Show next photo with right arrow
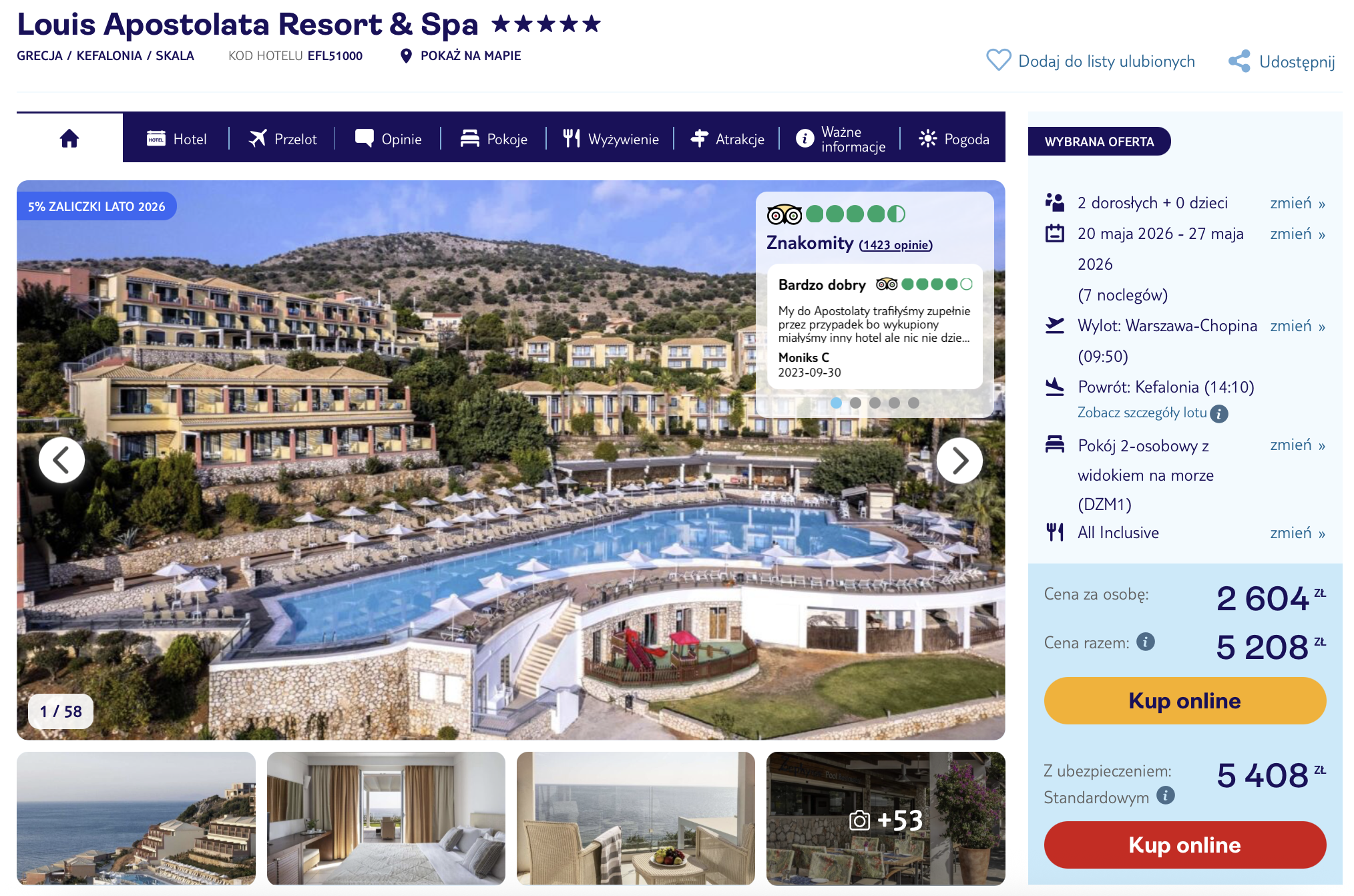Viewport: 1354px width, 896px height. pyautogui.click(x=959, y=460)
